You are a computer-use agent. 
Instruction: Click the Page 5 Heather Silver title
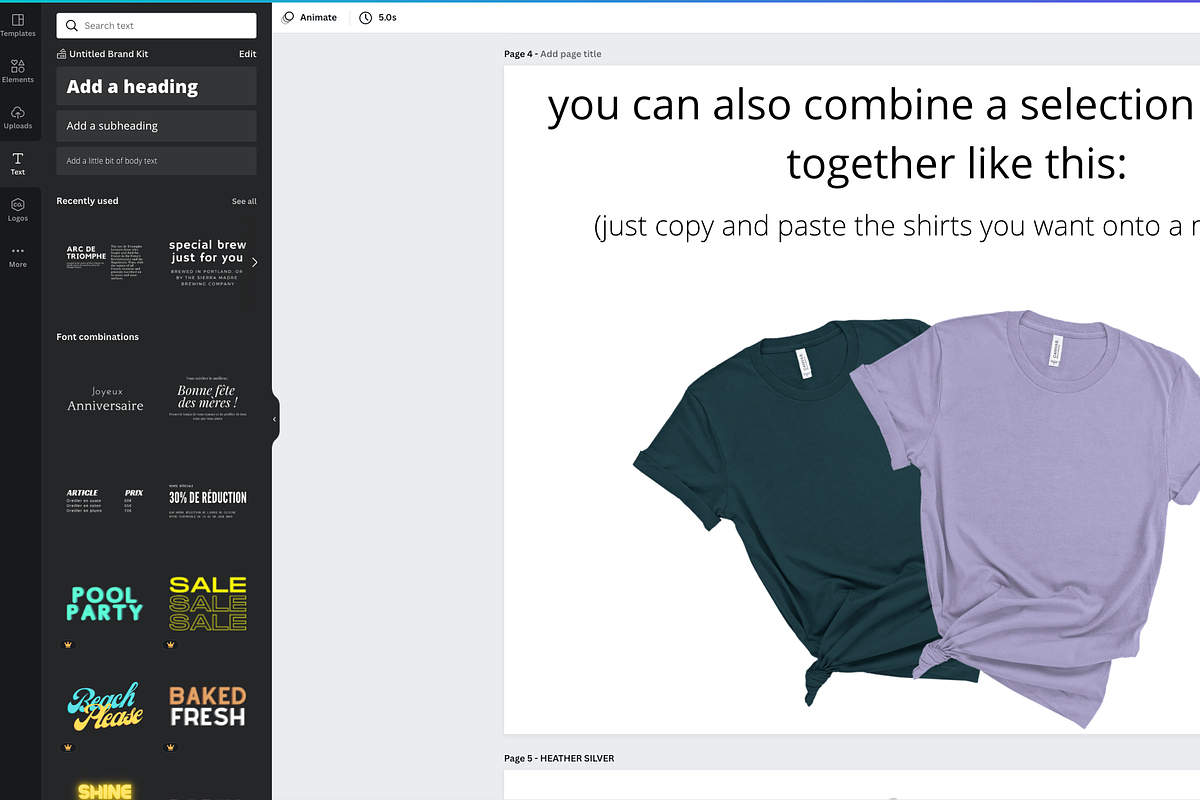tap(559, 758)
